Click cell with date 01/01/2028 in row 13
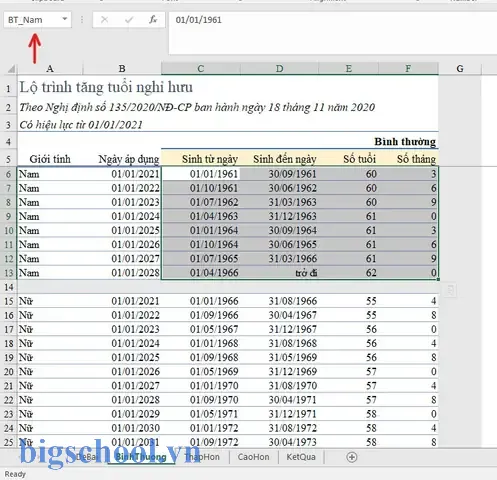The height and width of the screenshot is (480, 497). (122, 273)
